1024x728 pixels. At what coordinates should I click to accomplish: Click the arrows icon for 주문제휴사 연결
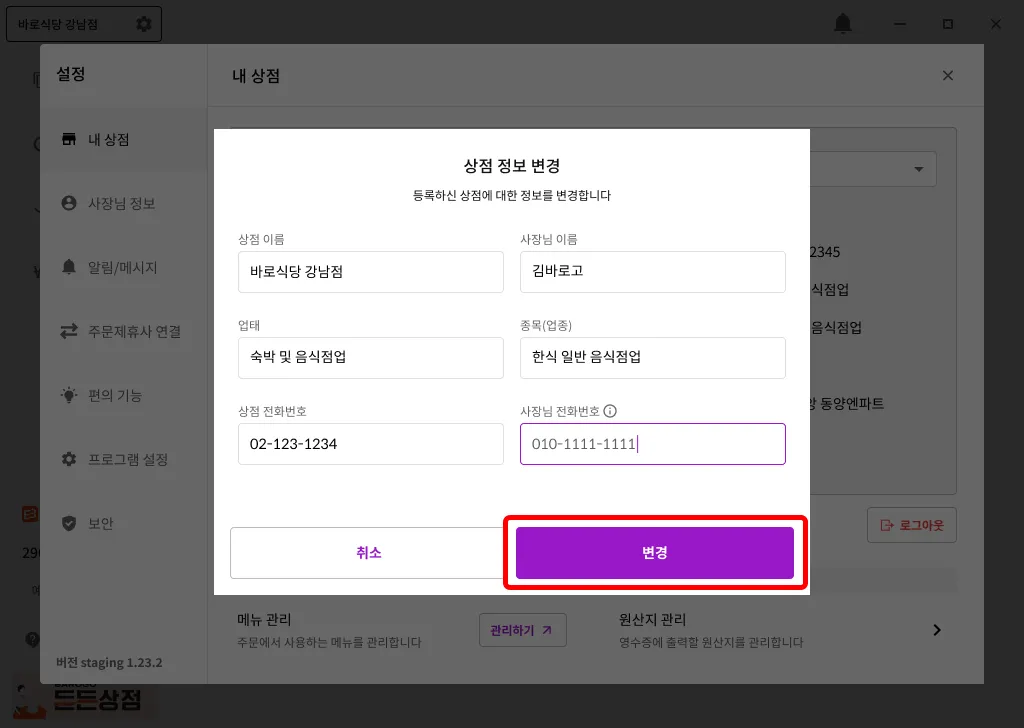(69, 331)
